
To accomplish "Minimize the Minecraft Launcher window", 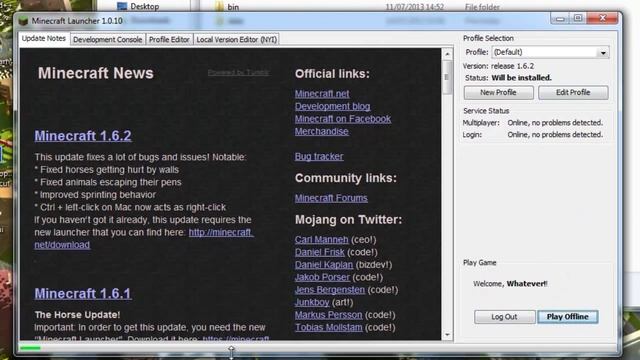I will (x=560, y=18).
